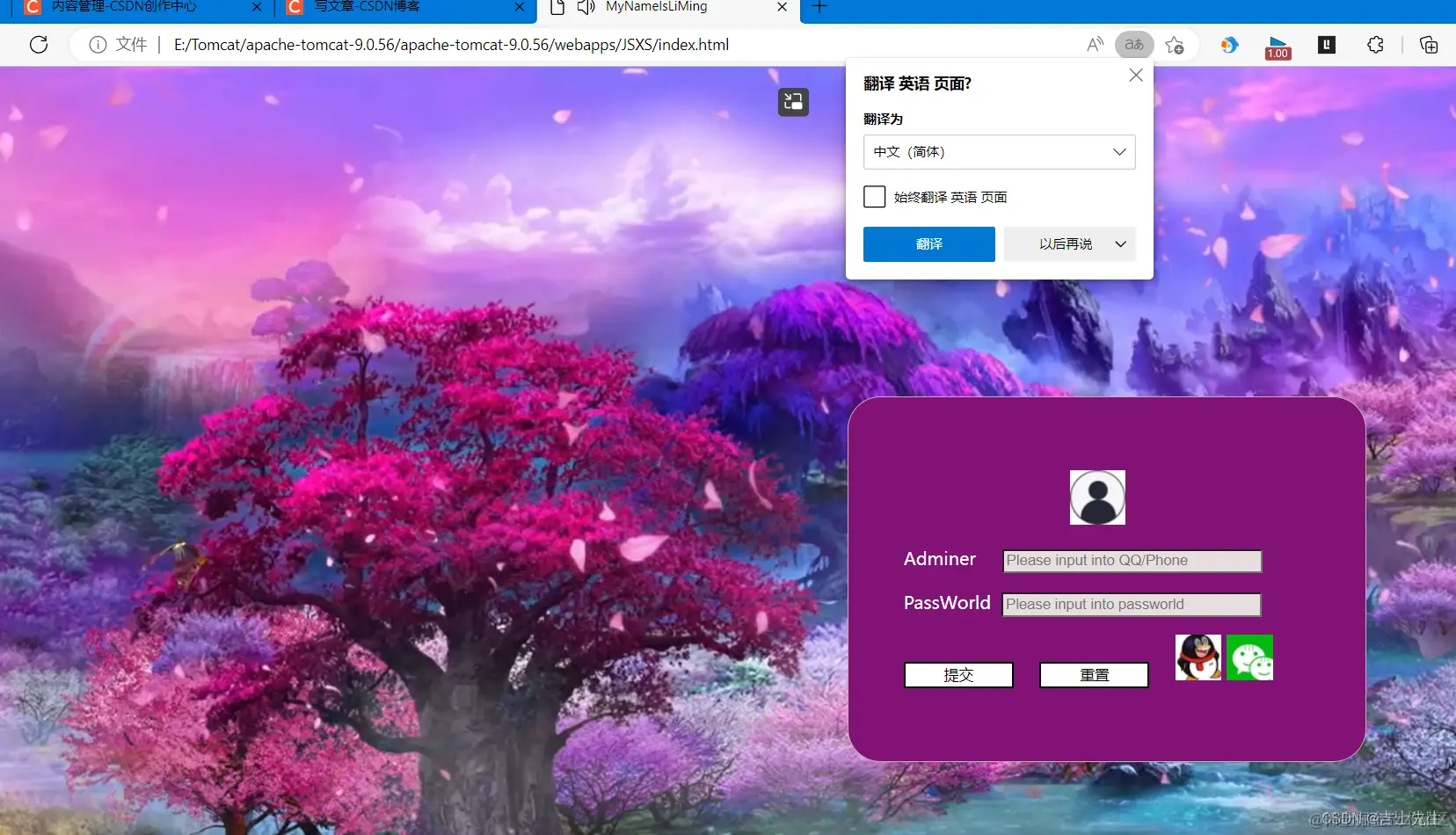
Task: Add page to favorites with star icon
Action: pos(1176,44)
